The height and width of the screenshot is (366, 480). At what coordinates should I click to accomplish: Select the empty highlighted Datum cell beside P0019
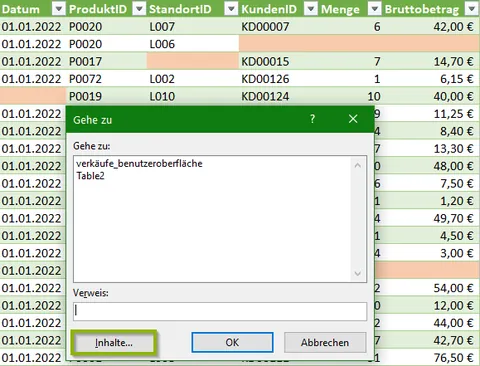pos(33,96)
